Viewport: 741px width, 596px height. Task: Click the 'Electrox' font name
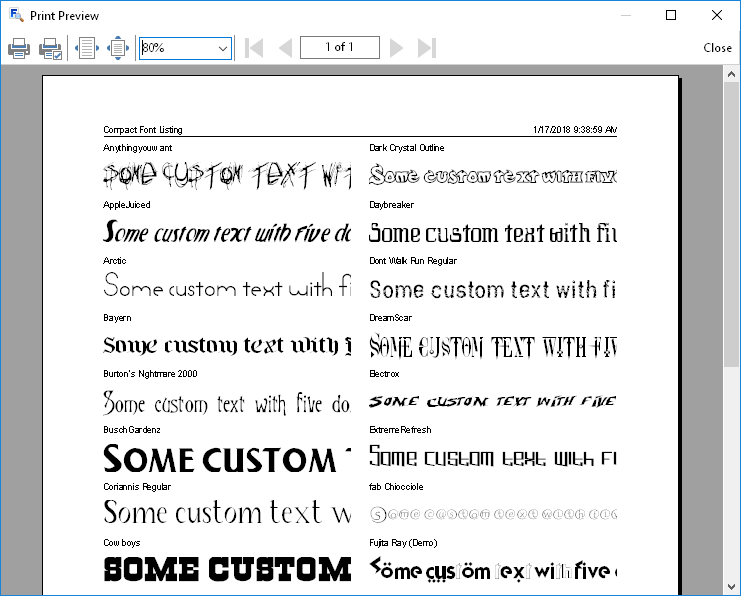[384, 373]
